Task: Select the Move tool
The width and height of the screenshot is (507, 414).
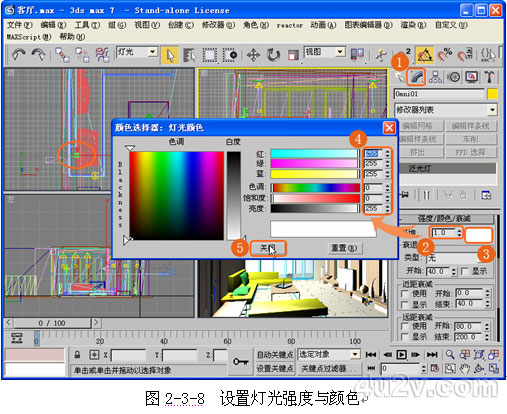Action: [x=253, y=55]
